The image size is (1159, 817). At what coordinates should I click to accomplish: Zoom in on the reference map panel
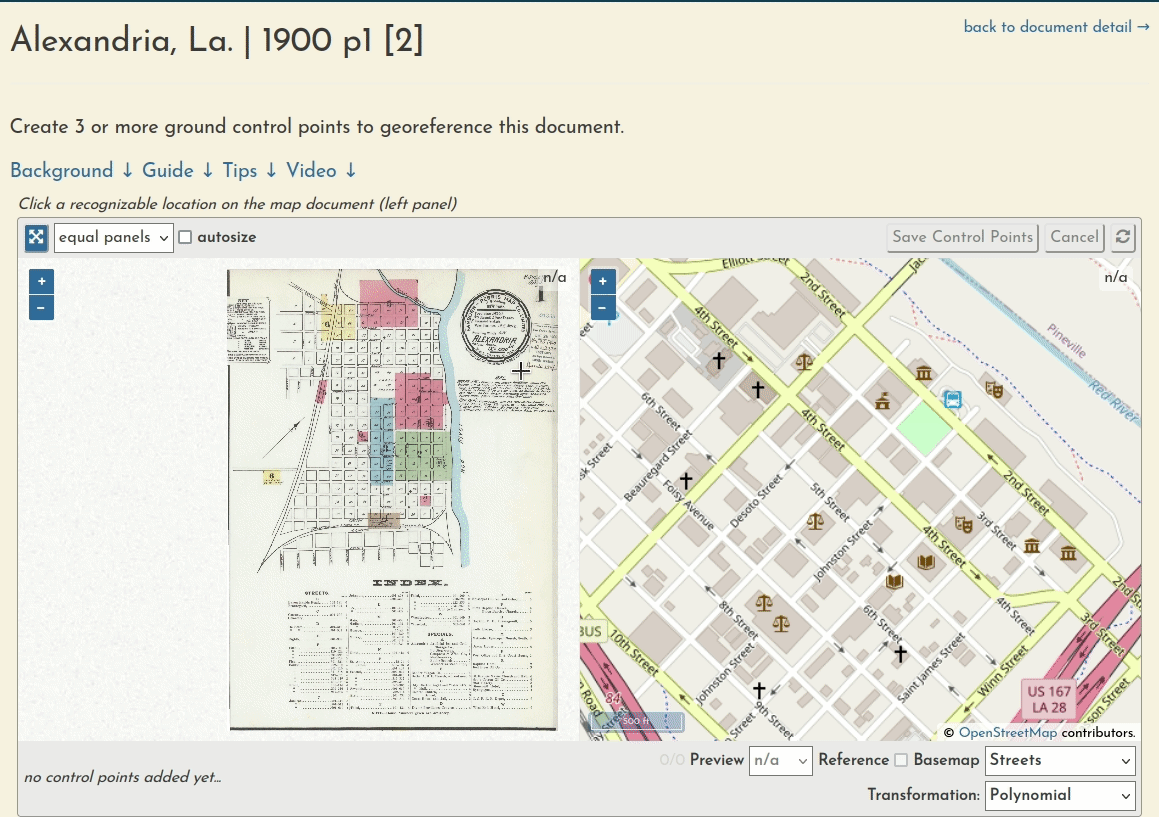[603, 281]
